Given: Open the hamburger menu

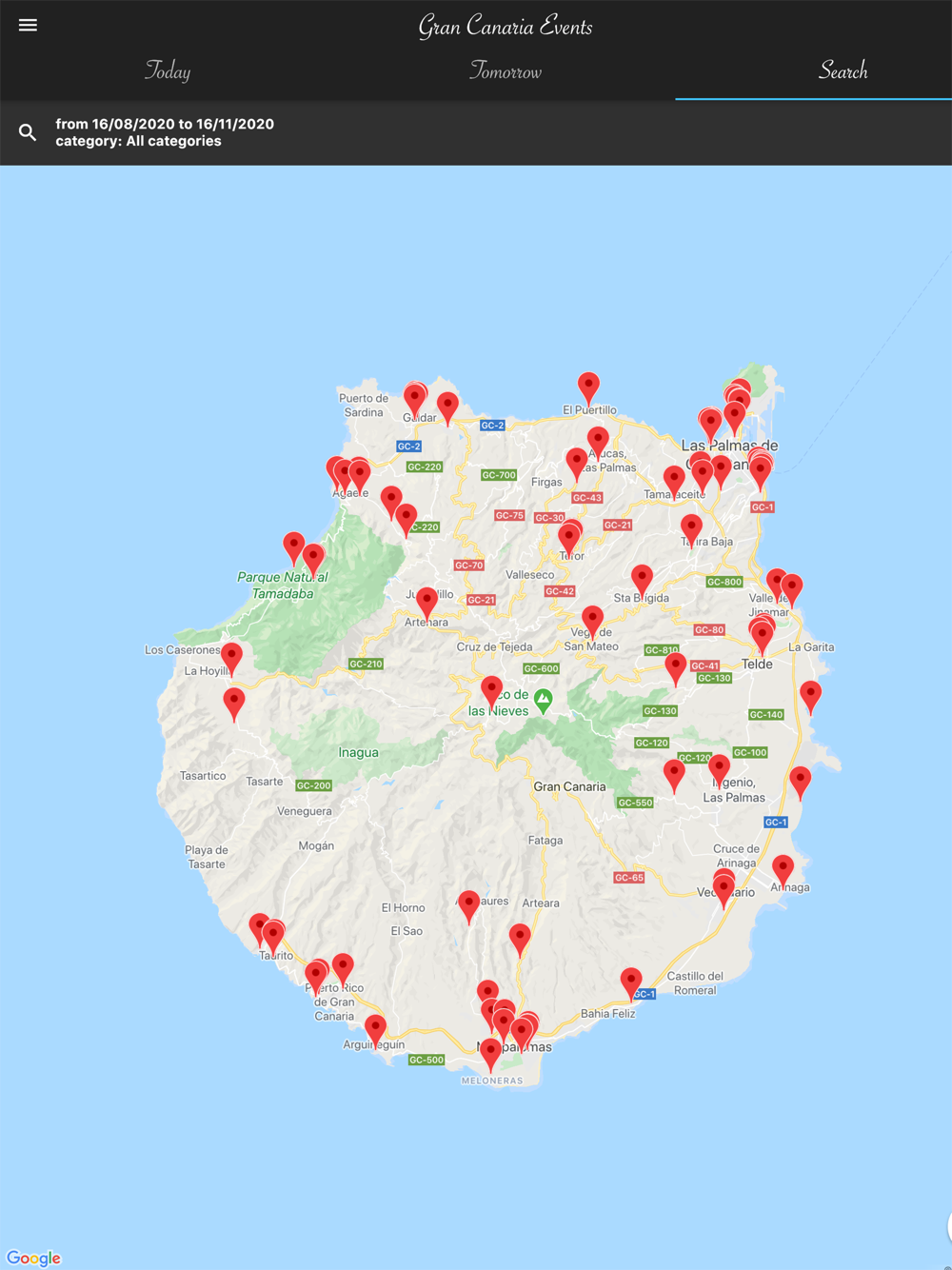Looking at the screenshot, I should [x=28, y=25].
